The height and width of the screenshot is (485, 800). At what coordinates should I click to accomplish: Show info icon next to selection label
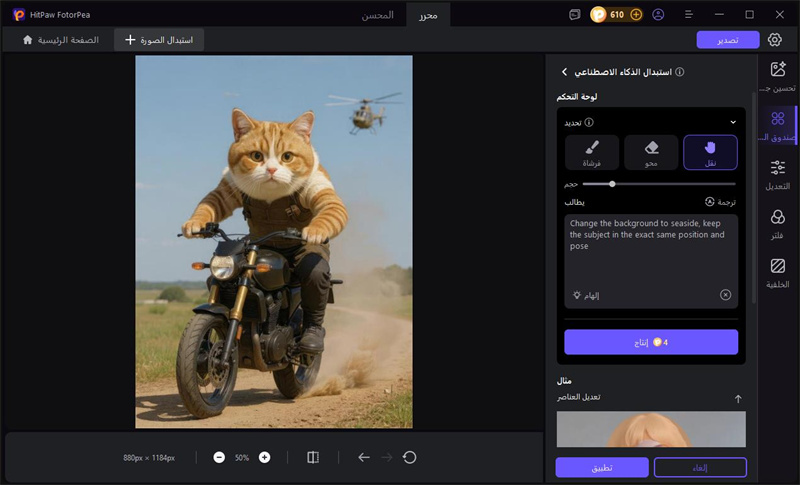tap(589, 122)
